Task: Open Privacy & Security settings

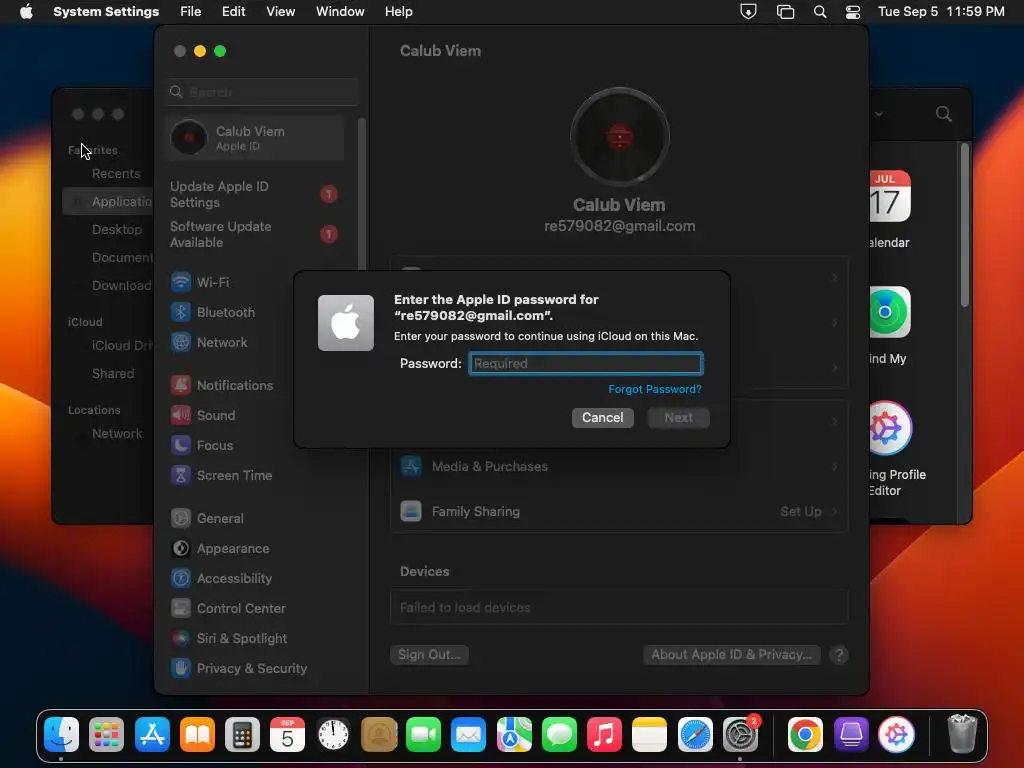Action: pyautogui.click(x=238, y=669)
